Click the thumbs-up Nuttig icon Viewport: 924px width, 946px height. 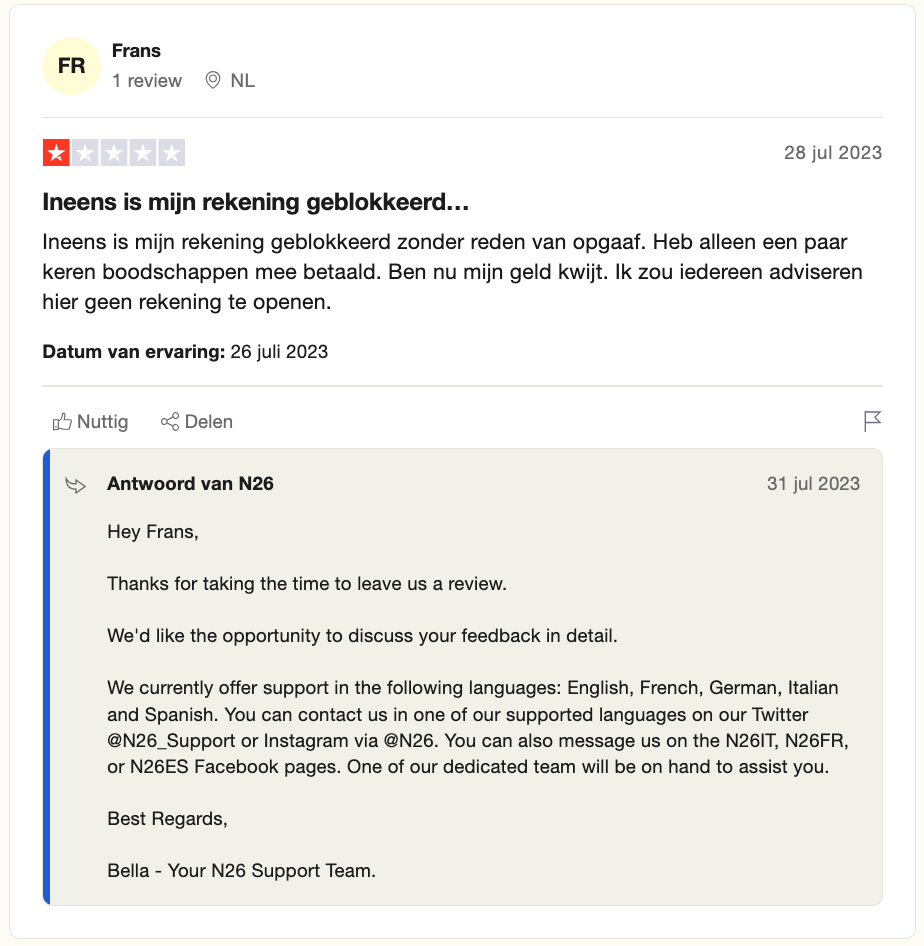(x=62, y=422)
